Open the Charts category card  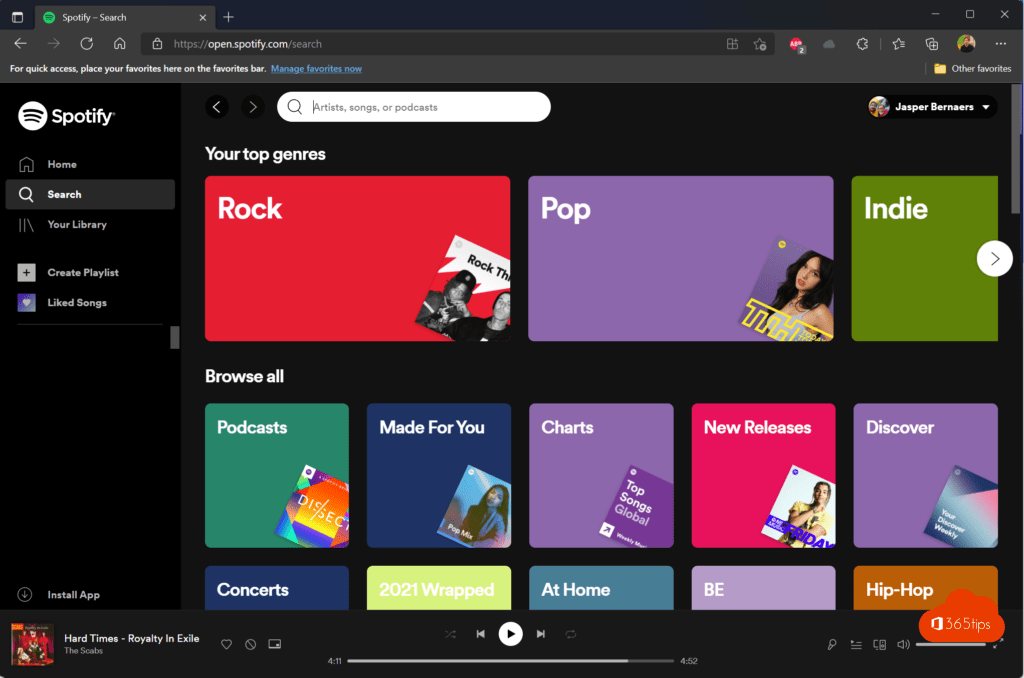click(601, 475)
